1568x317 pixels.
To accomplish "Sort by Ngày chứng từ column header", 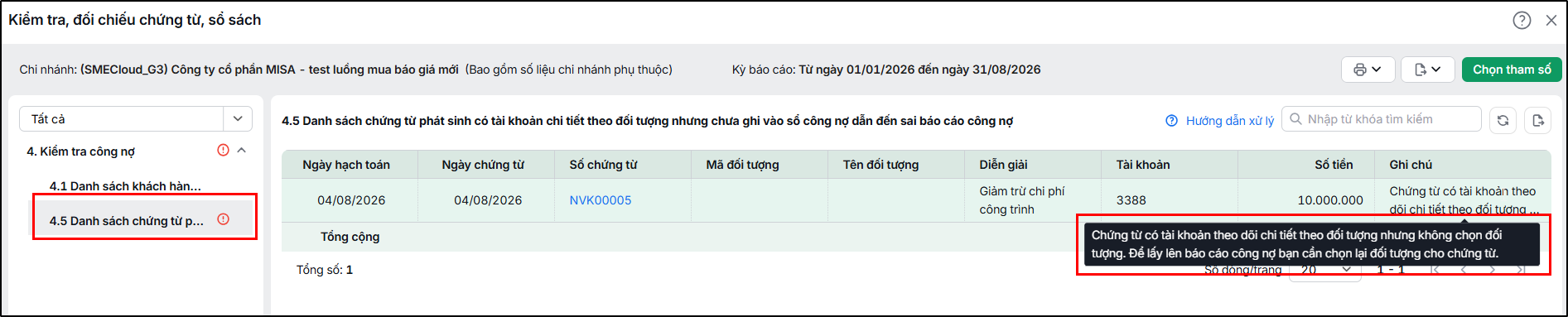I will point(486,165).
